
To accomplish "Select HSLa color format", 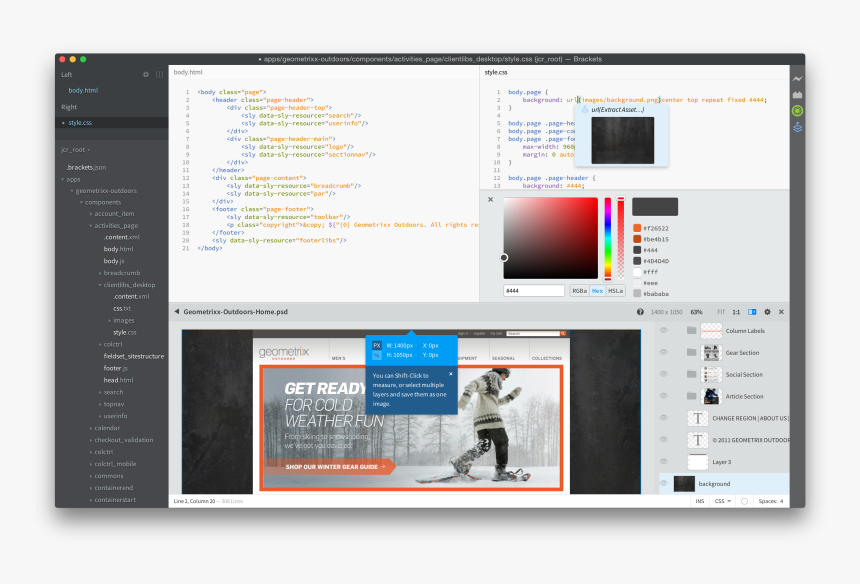I will click(615, 291).
